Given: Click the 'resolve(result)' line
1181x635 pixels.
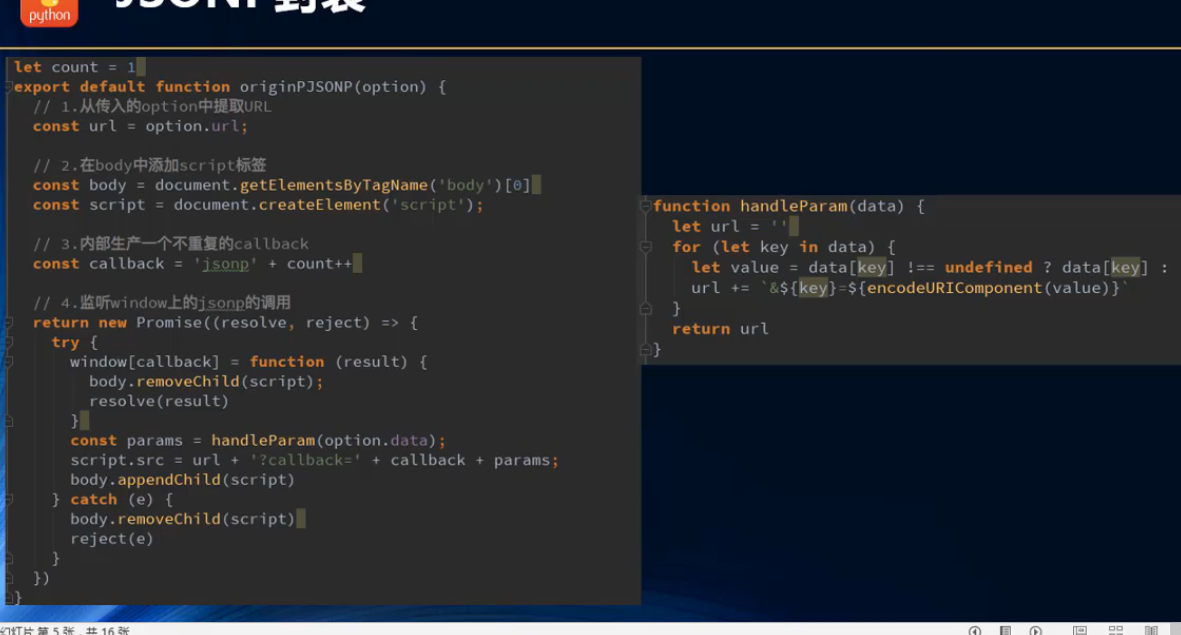Looking at the screenshot, I should (159, 401).
